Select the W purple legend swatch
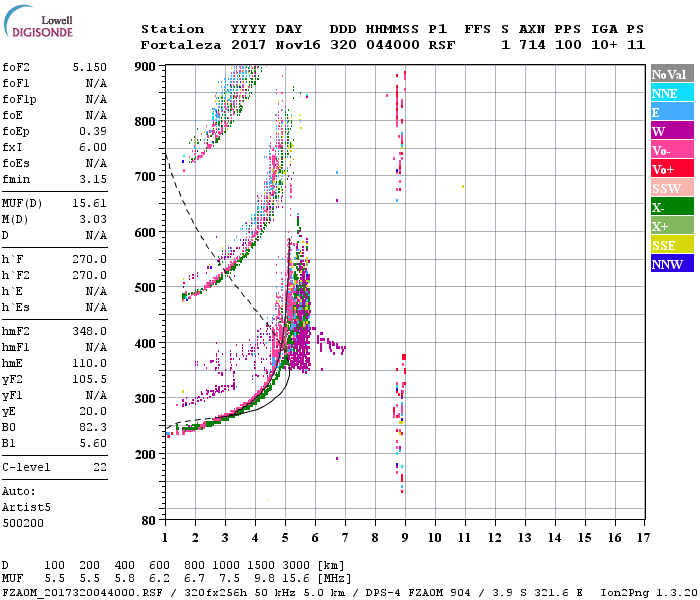This screenshot has height=600, width=700. click(672, 130)
